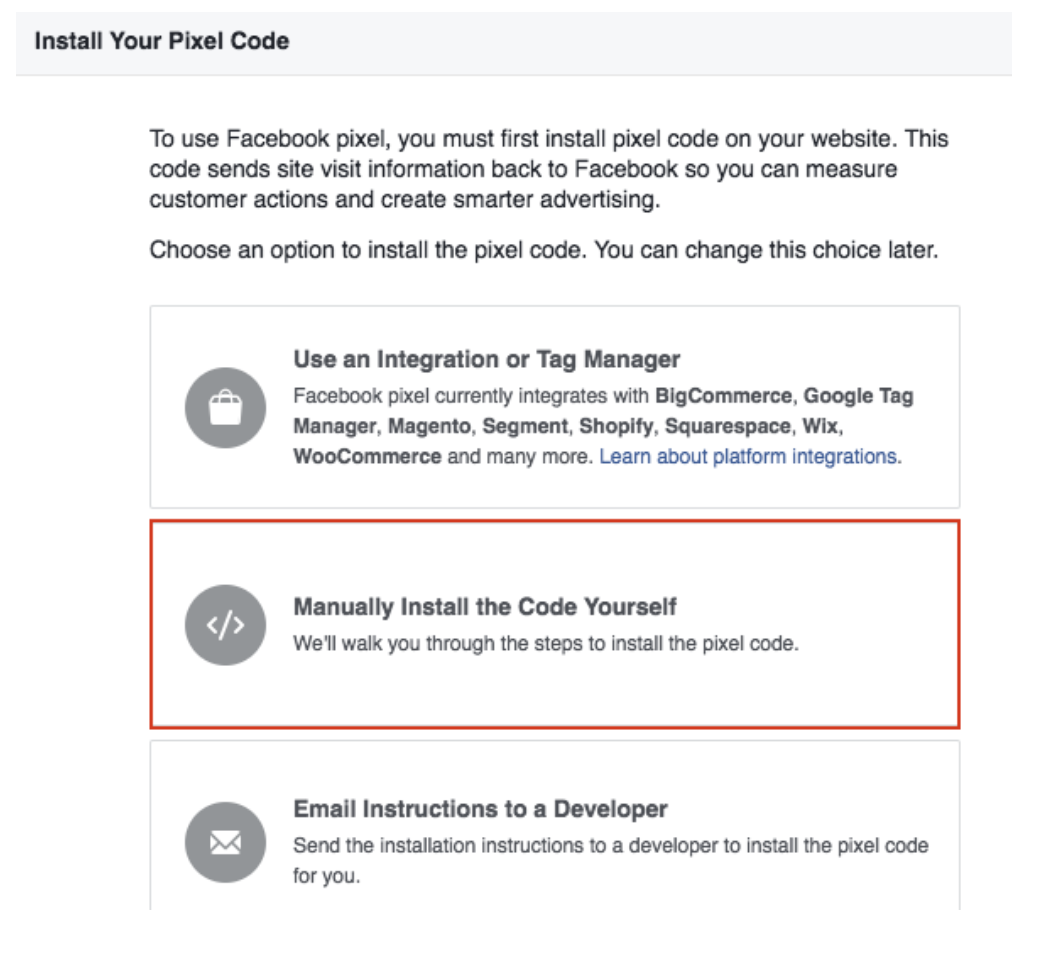Click the bold BigCommerce platform name
The width and height of the screenshot is (1056, 960).
point(723,396)
